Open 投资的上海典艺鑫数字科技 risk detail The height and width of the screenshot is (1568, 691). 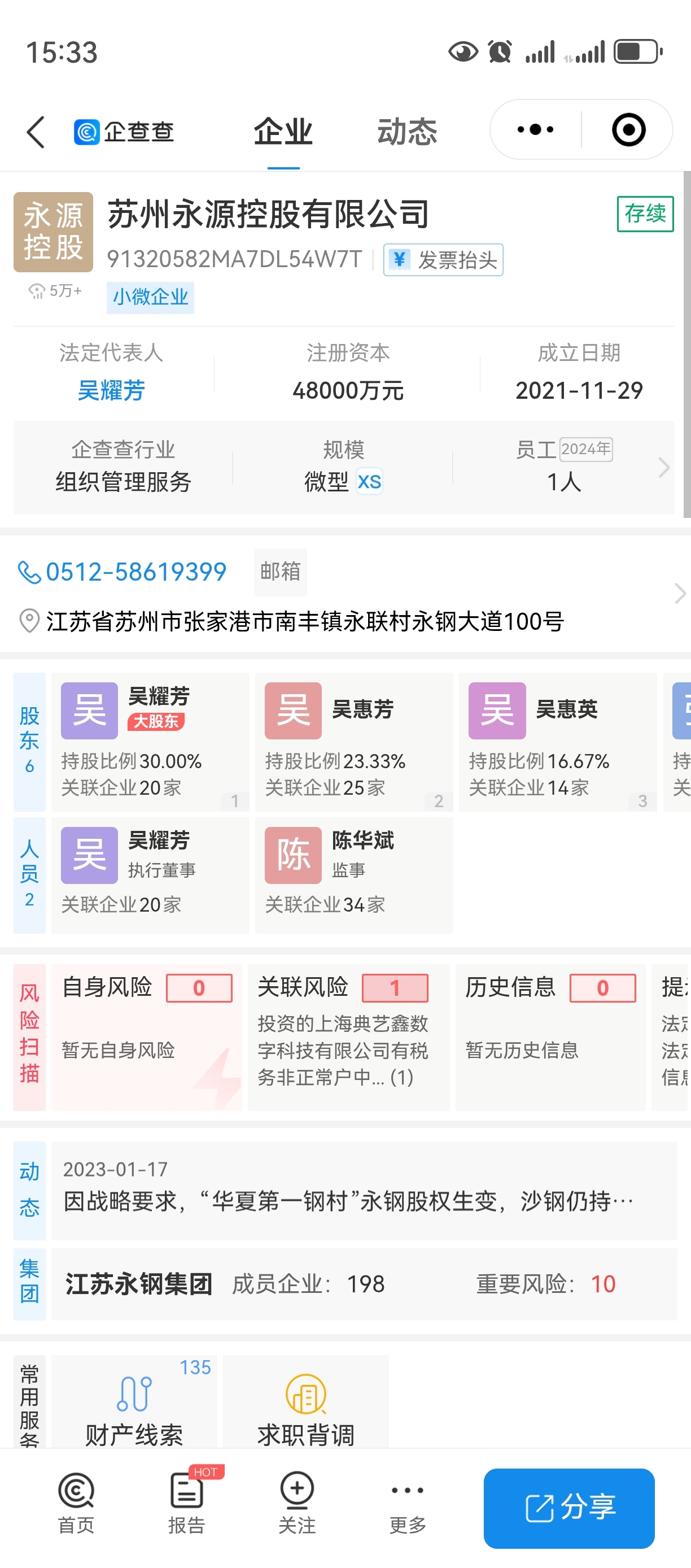coord(343,1050)
